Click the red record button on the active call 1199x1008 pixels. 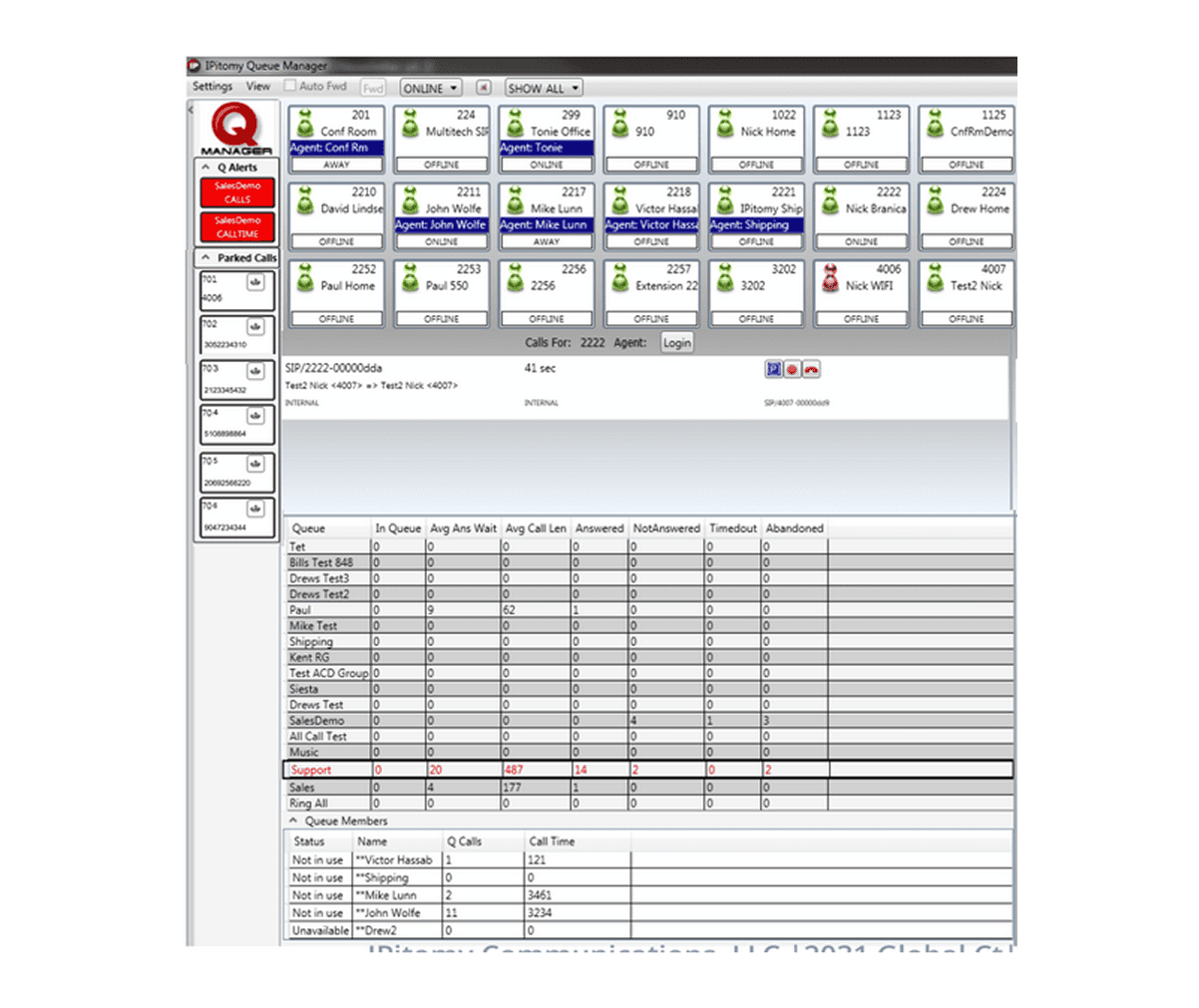coord(792,370)
